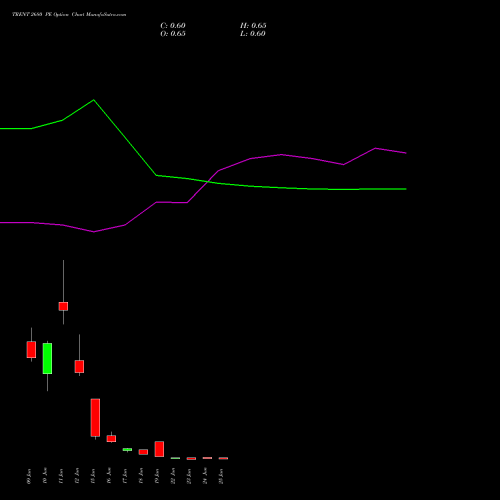The width and height of the screenshot is (500, 500).
Task: Click the TRENT 2650 PE chart title
Action: pyautogui.click(x=69, y=14)
